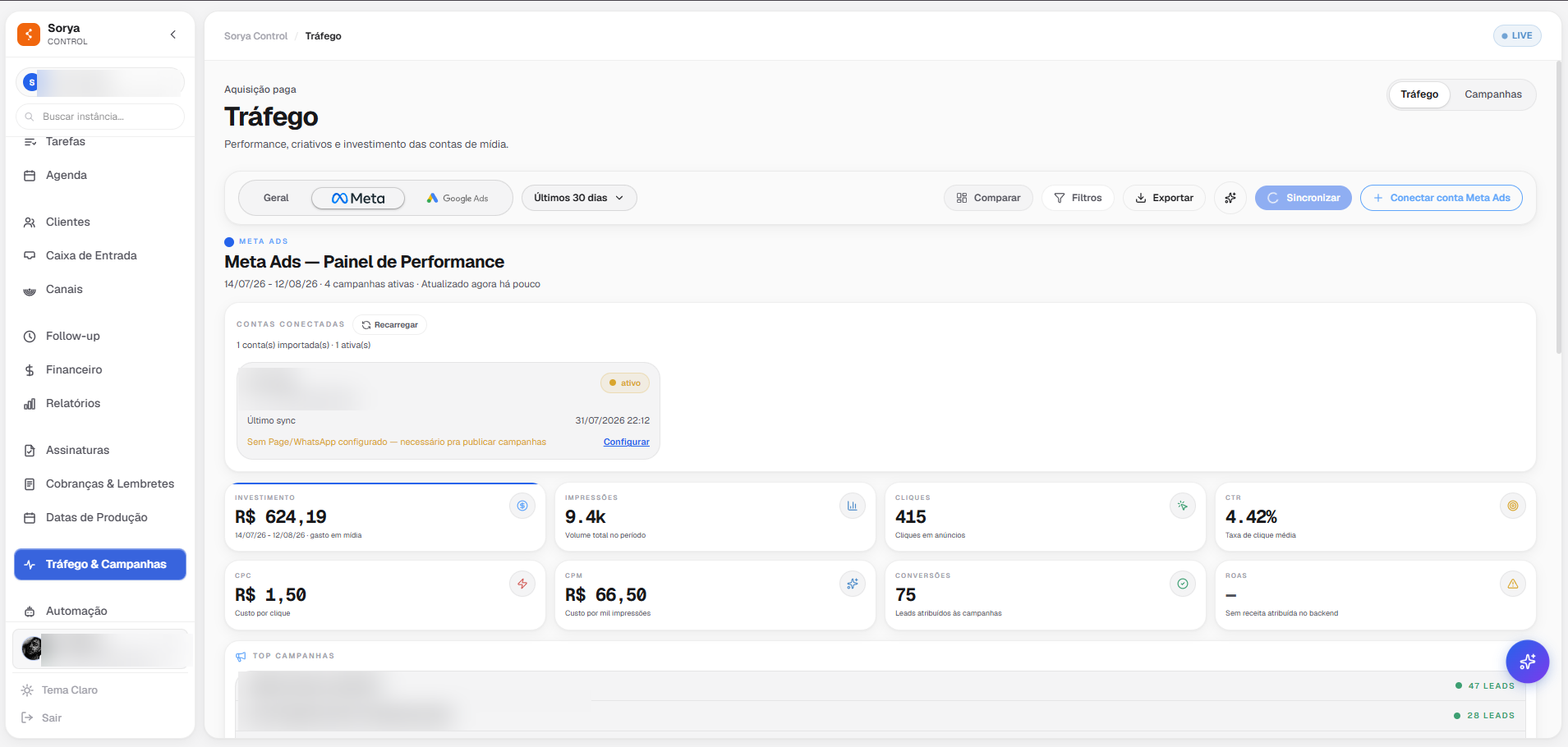Click Conectar conta Meta Ads
The height and width of the screenshot is (747, 1568).
pyautogui.click(x=1442, y=198)
